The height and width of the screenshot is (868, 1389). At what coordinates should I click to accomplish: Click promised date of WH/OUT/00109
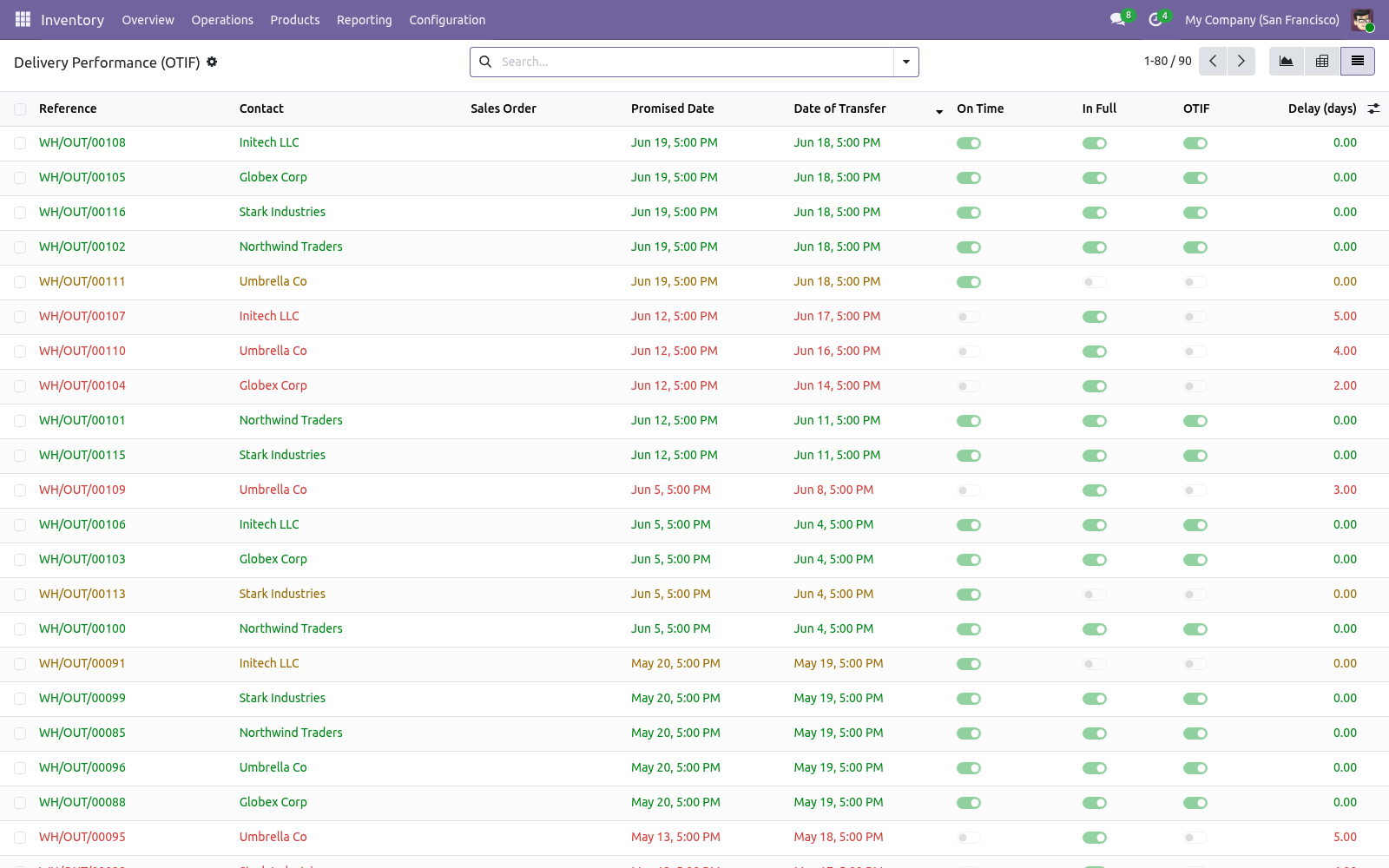(671, 490)
